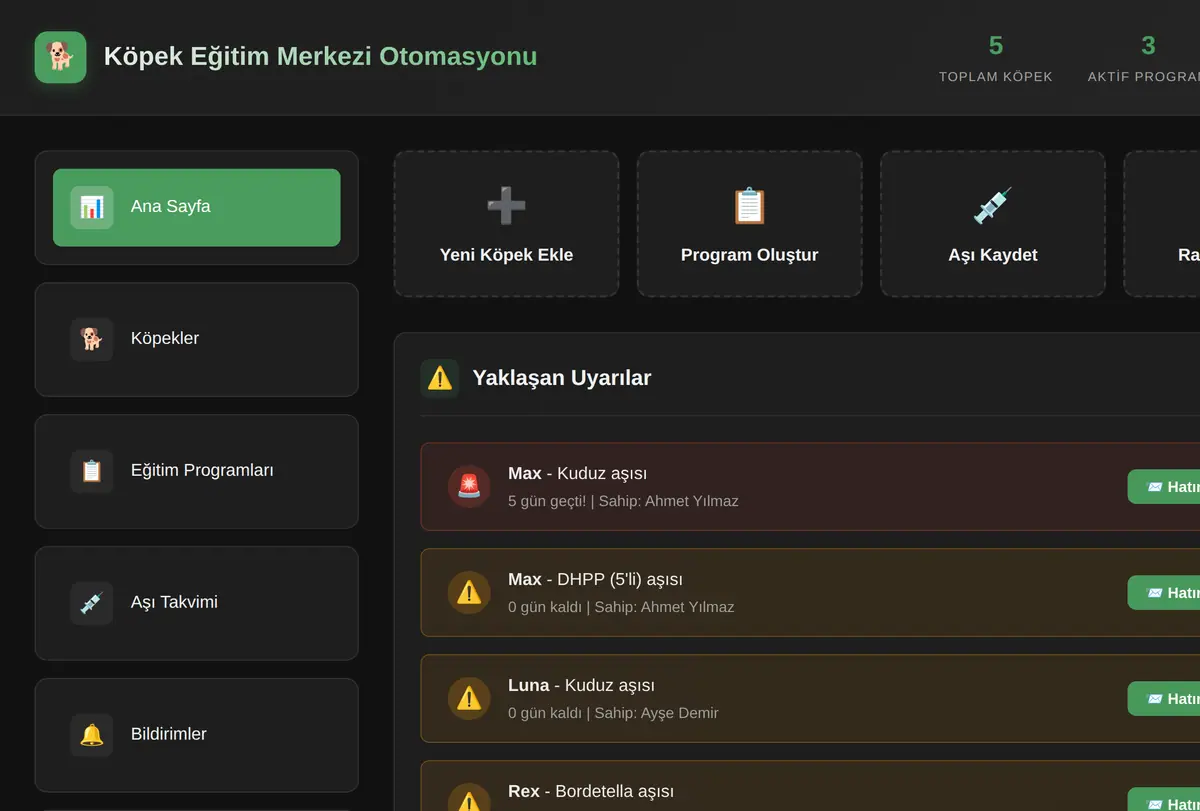Viewport: 1200px width, 811px height.
Task: Send reminder for Max Kuduz aşısı
Action: click(1164, 487)
